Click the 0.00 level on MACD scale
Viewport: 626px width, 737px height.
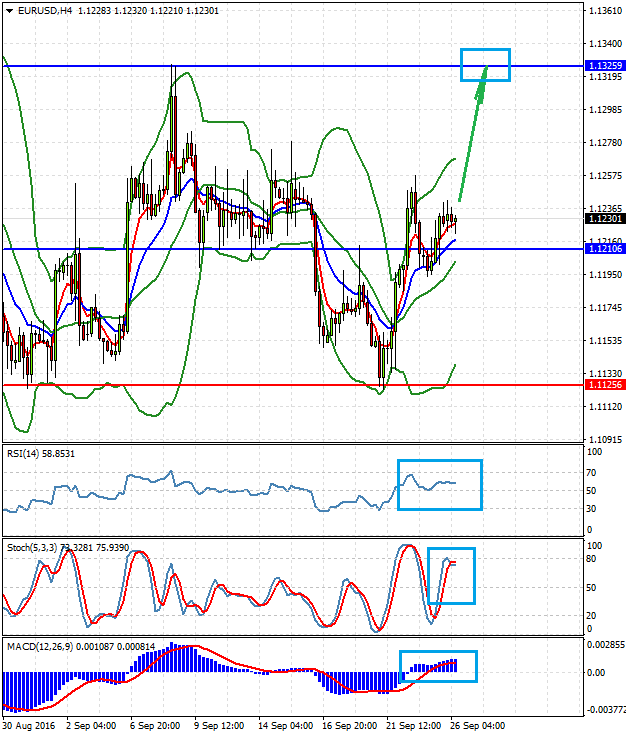pos(596,672)
